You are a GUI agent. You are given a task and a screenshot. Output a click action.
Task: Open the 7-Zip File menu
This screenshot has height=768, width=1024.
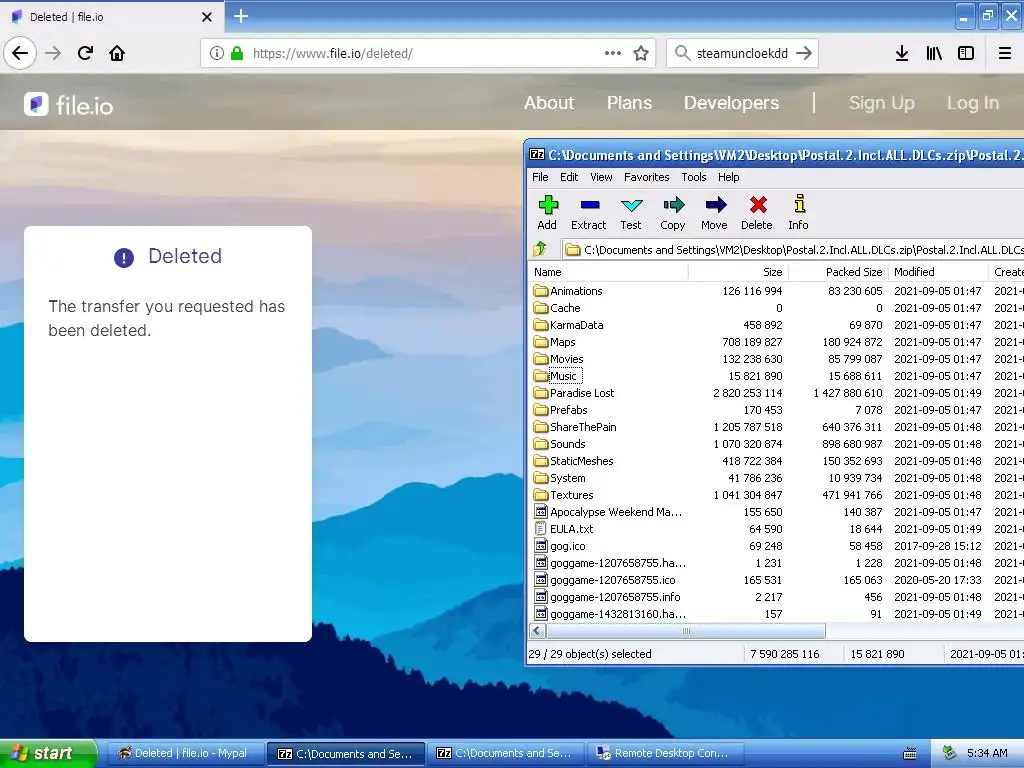(x=540, y=177)
